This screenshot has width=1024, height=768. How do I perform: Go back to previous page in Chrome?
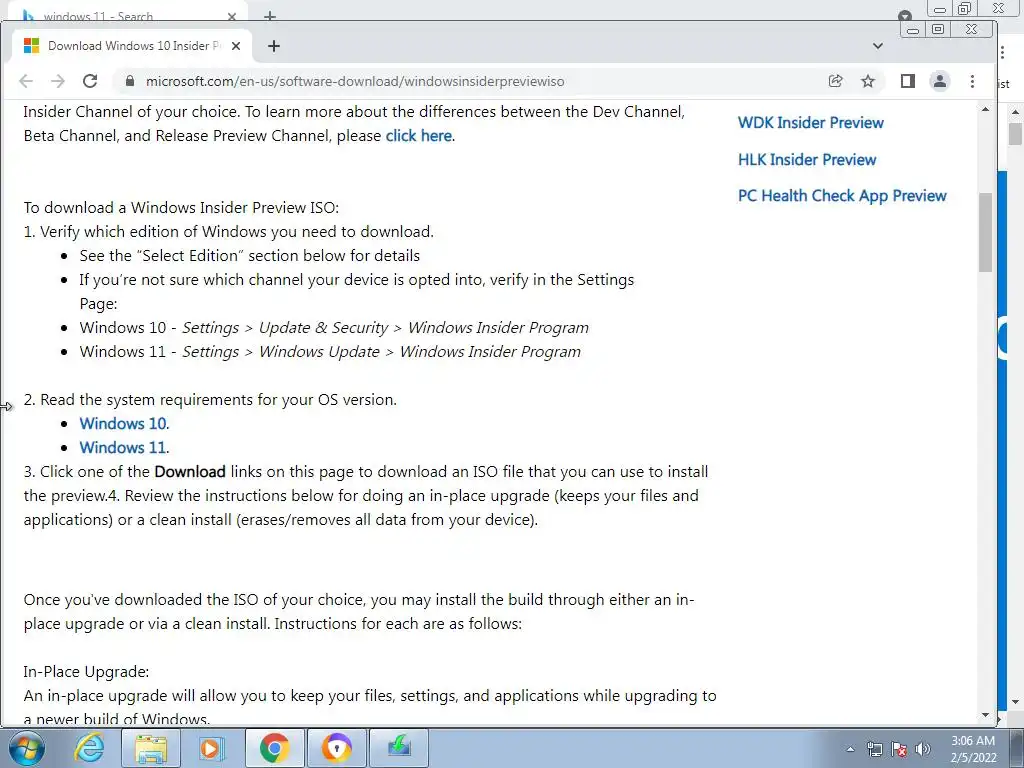point(25,81)
